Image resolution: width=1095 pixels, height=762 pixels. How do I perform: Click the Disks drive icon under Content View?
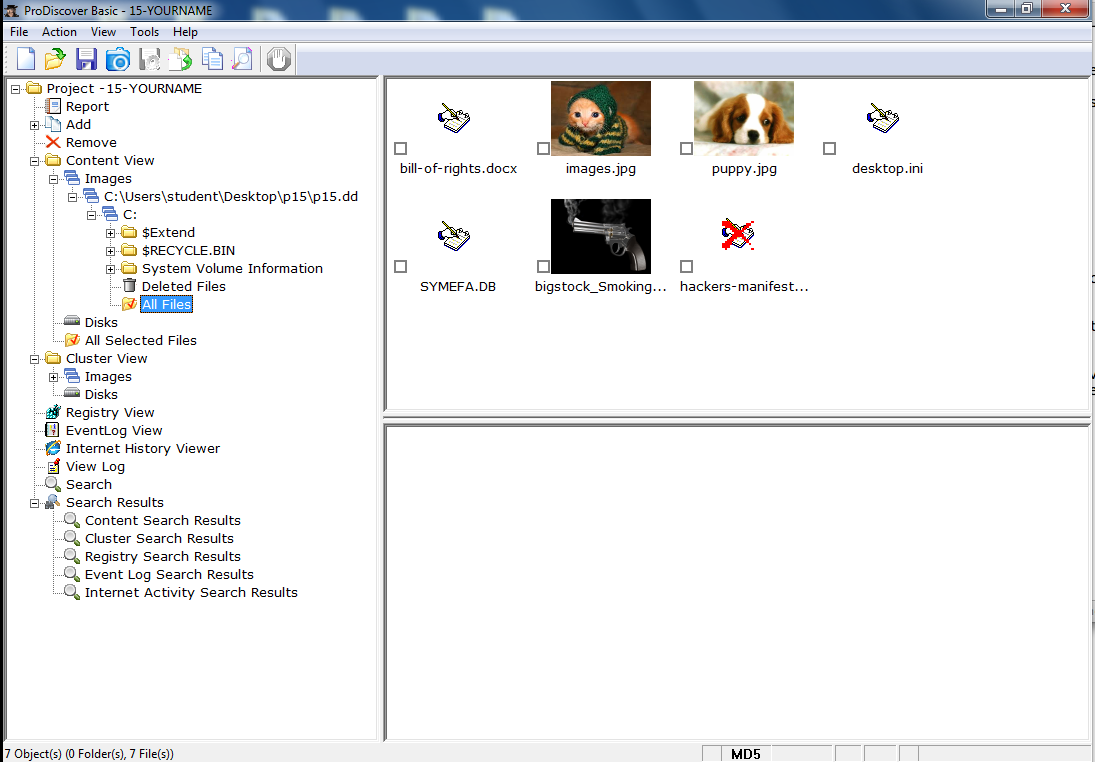pyautogui.click(x=72, y=321)
